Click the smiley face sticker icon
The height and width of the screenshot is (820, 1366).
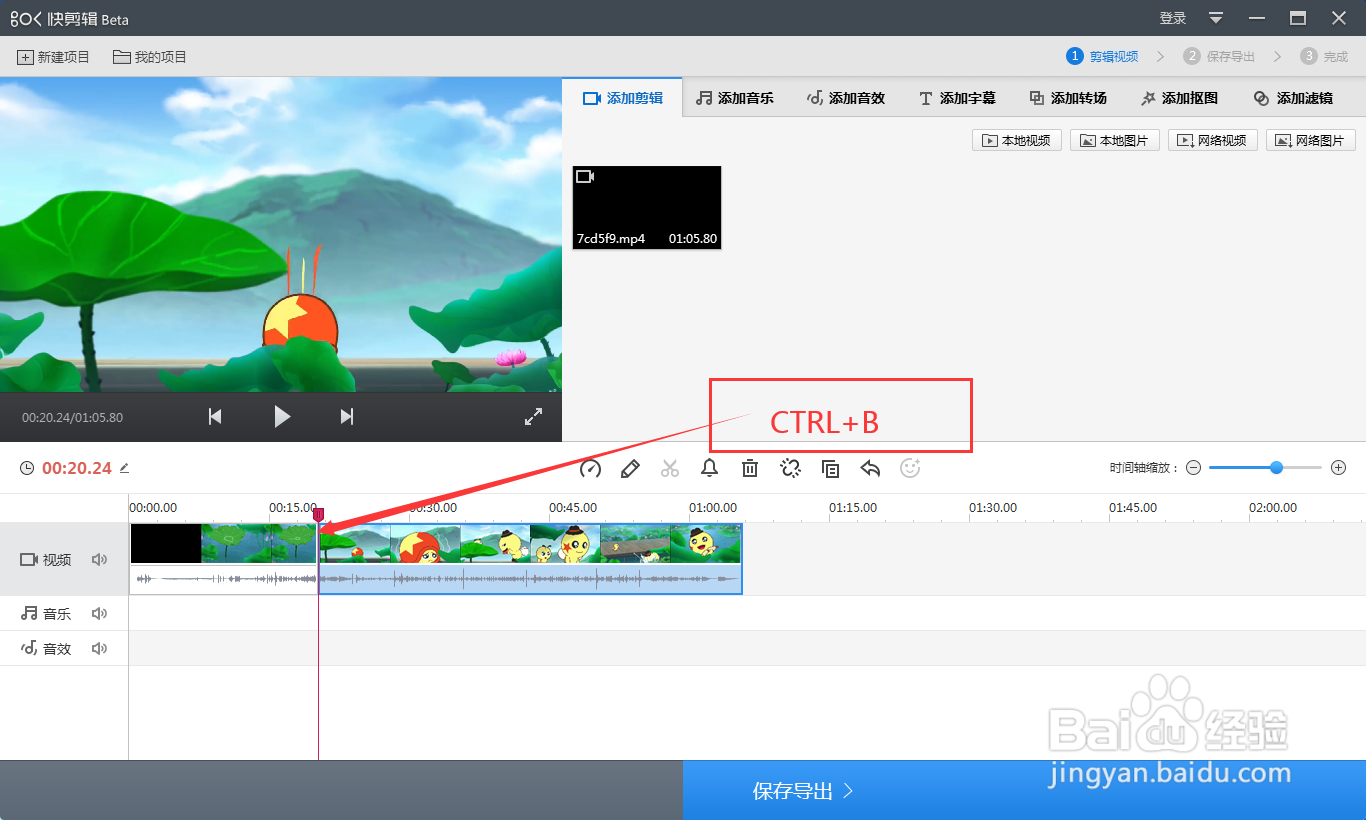coord(910,468)
